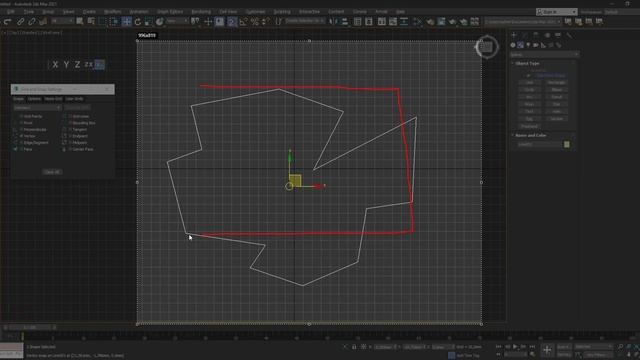Open the Customize menu
The height and width of the screenshot is (360, 640).
(255, 12)
